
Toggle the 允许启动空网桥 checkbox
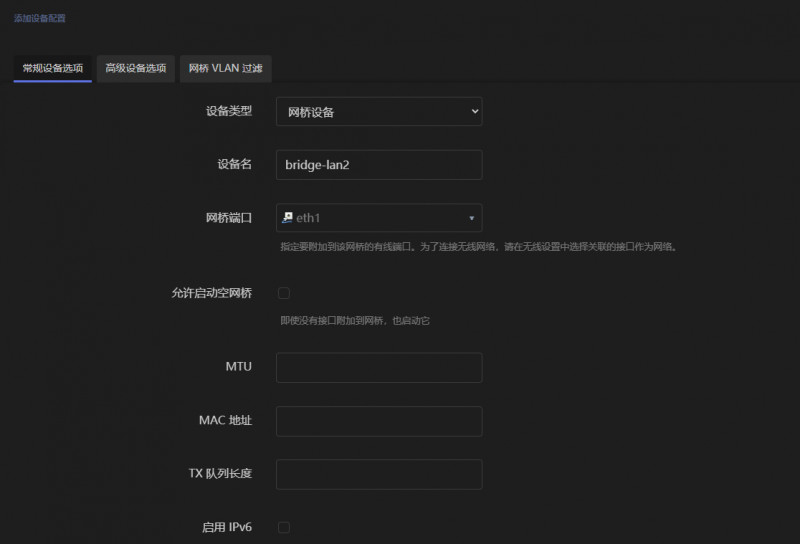pos(284,293)
